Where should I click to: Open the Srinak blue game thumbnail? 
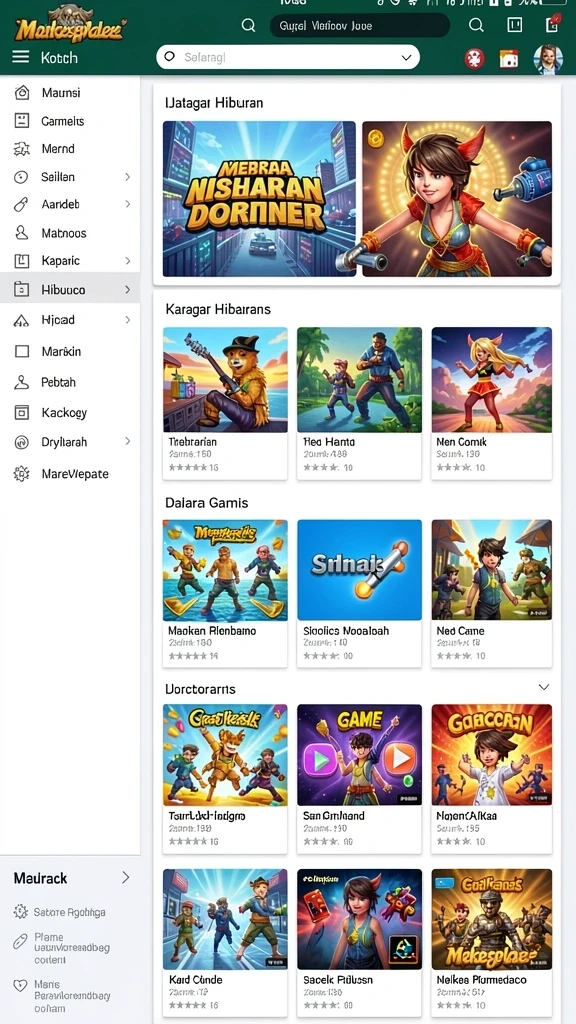360,569
